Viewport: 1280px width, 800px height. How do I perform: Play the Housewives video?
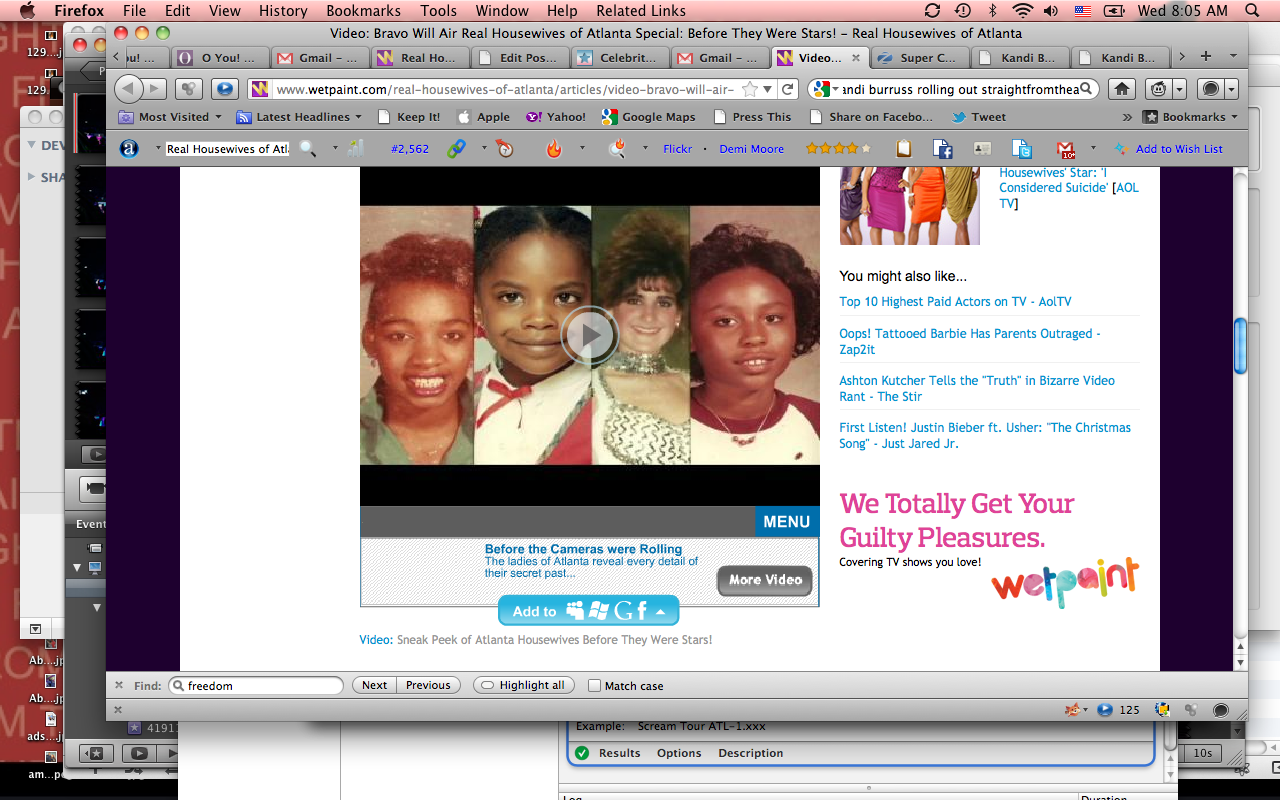click(589, 335)
